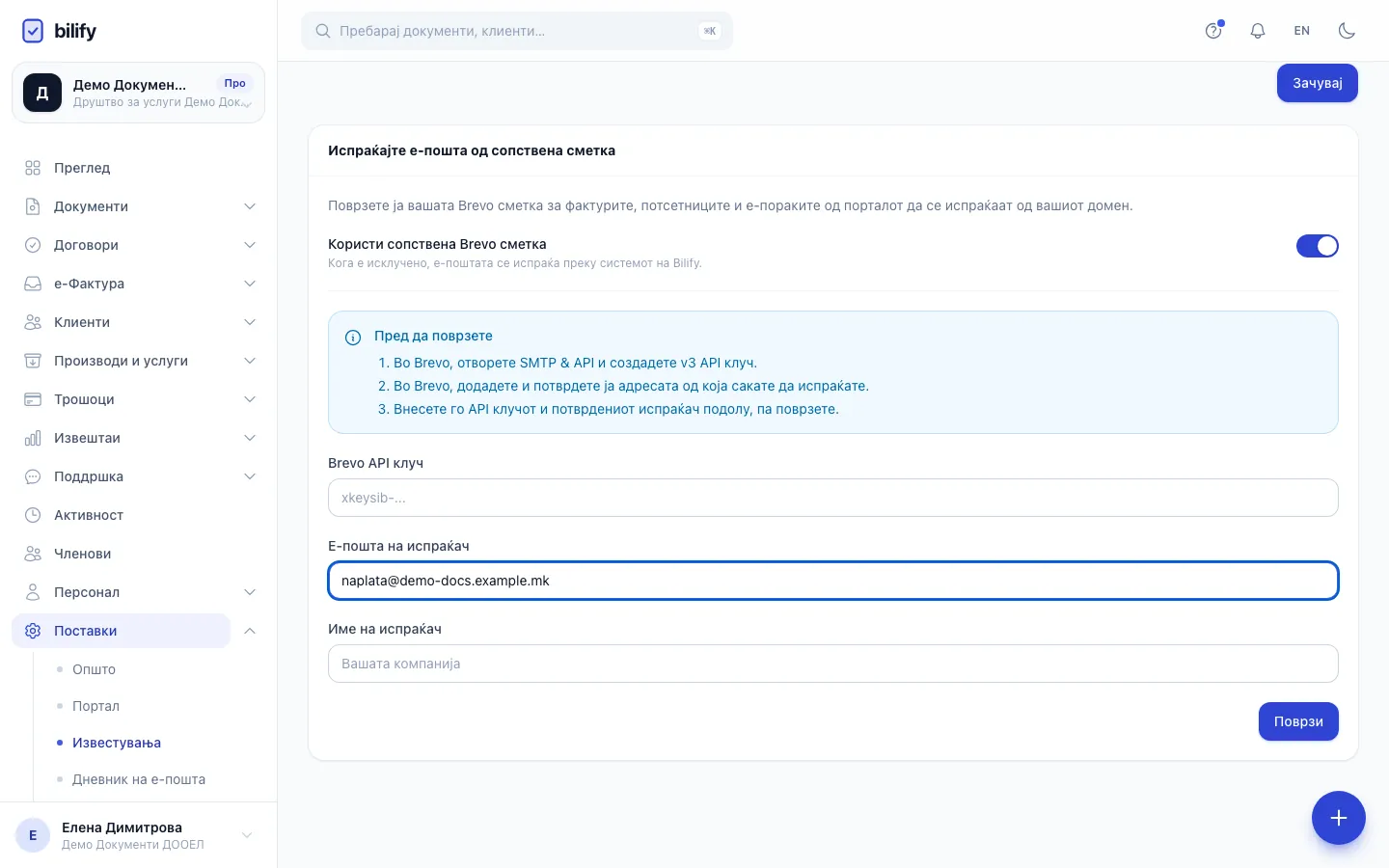Collapse the Поставки submenu chevron
This screenshot has height=868, width=1389.
pos(250,631)
